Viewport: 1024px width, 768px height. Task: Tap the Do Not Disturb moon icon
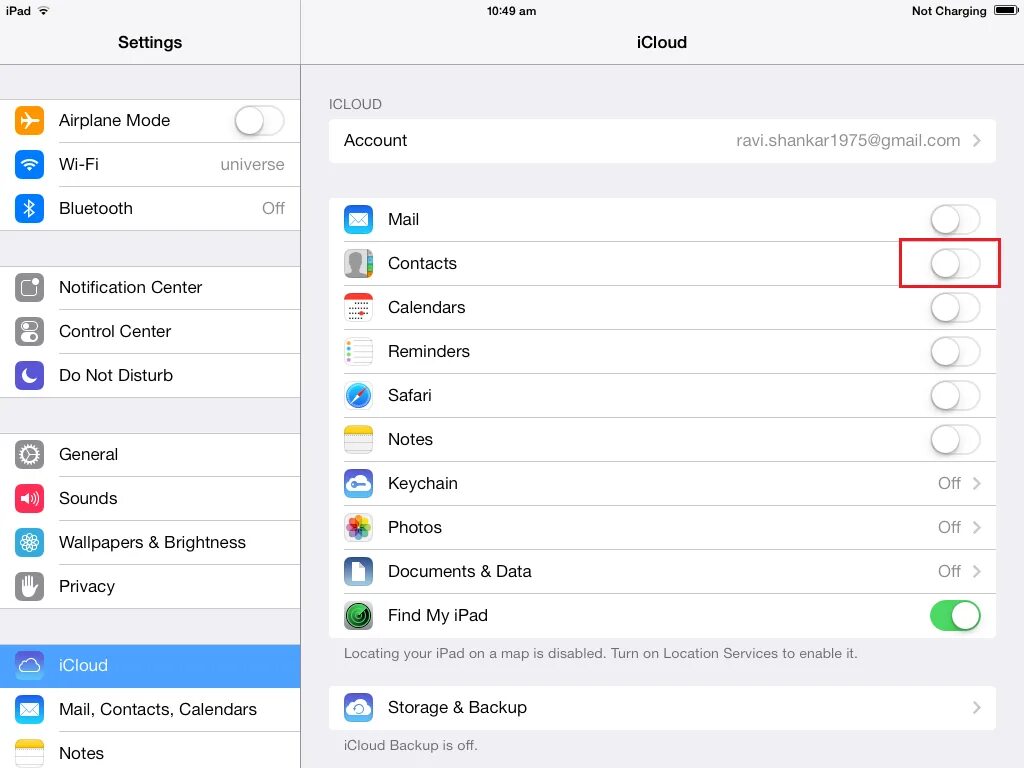click(x=29, y=376)
